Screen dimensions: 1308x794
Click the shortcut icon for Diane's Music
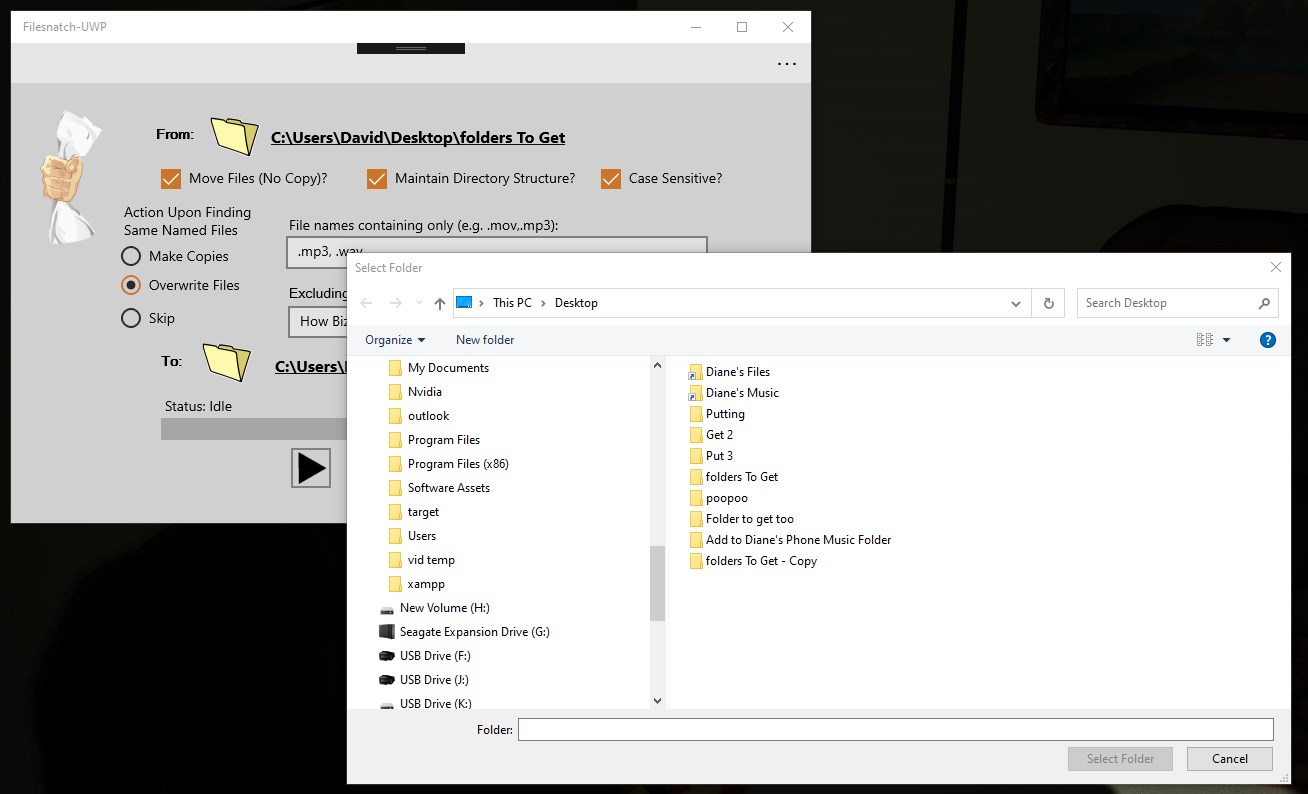tap(696, 393)
